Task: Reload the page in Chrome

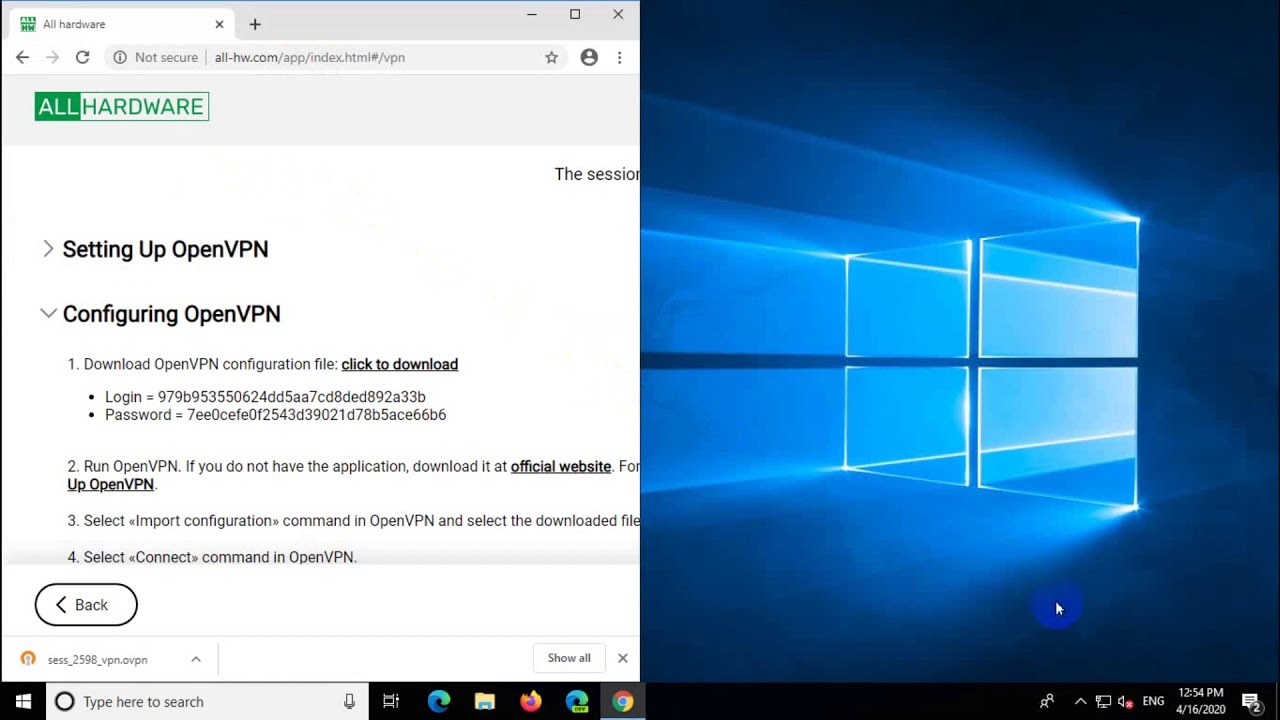Action: [x=82, y=58]
